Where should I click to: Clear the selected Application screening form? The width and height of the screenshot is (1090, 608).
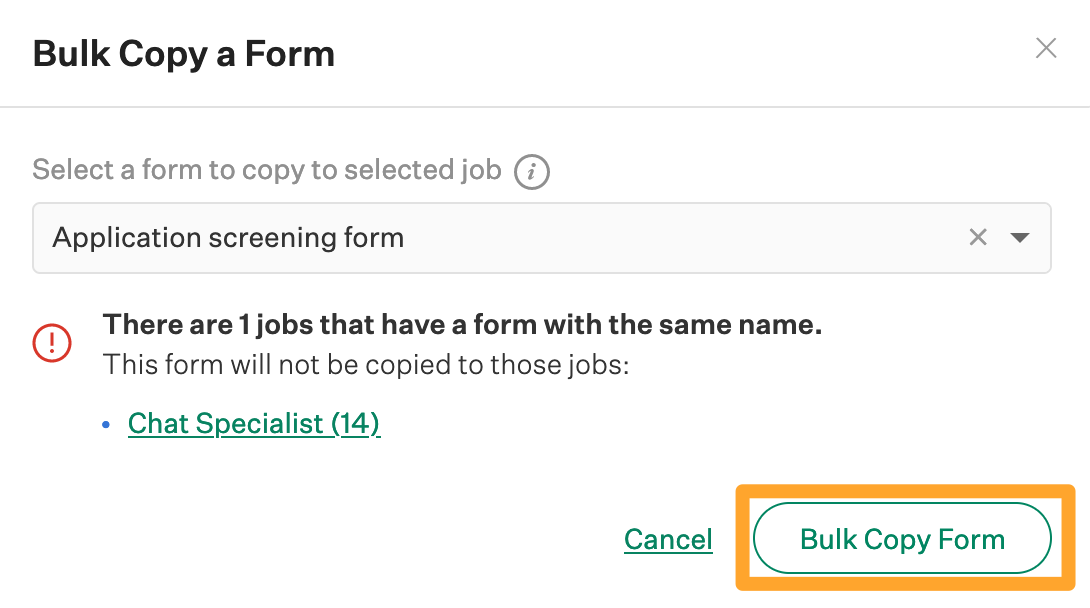[978, 237]
